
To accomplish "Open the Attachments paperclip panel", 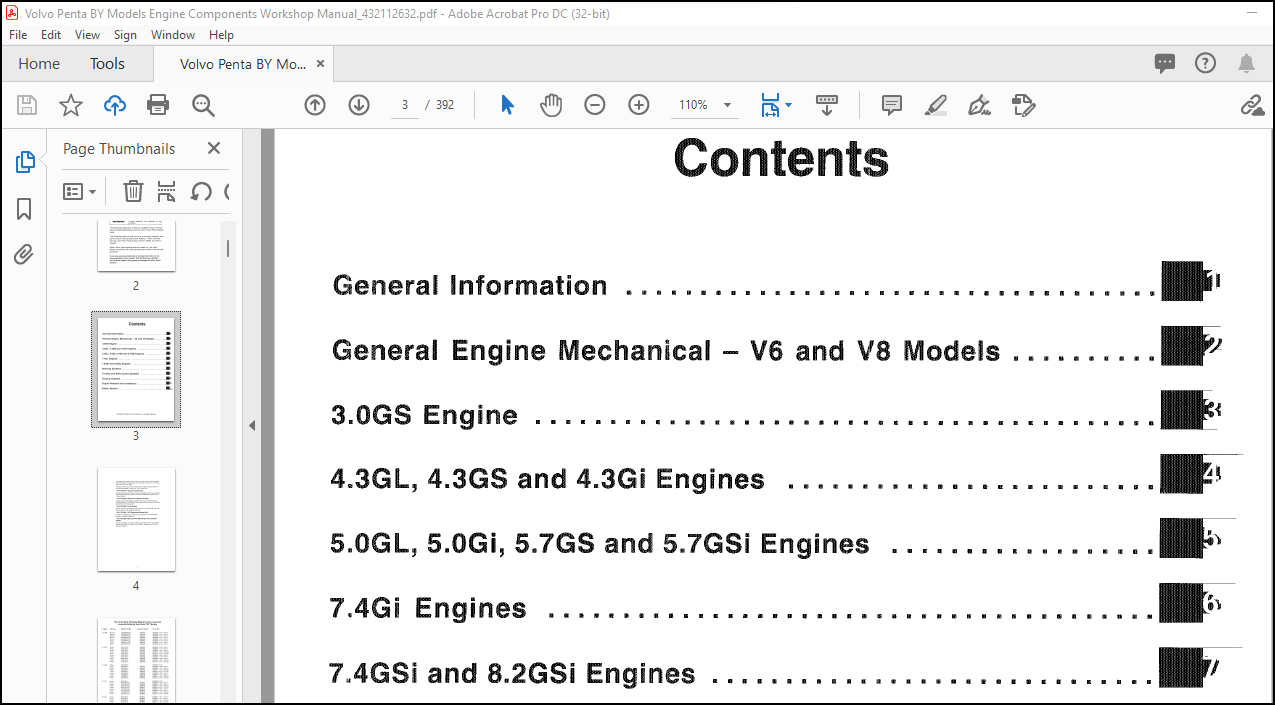I will pos(25,255).
